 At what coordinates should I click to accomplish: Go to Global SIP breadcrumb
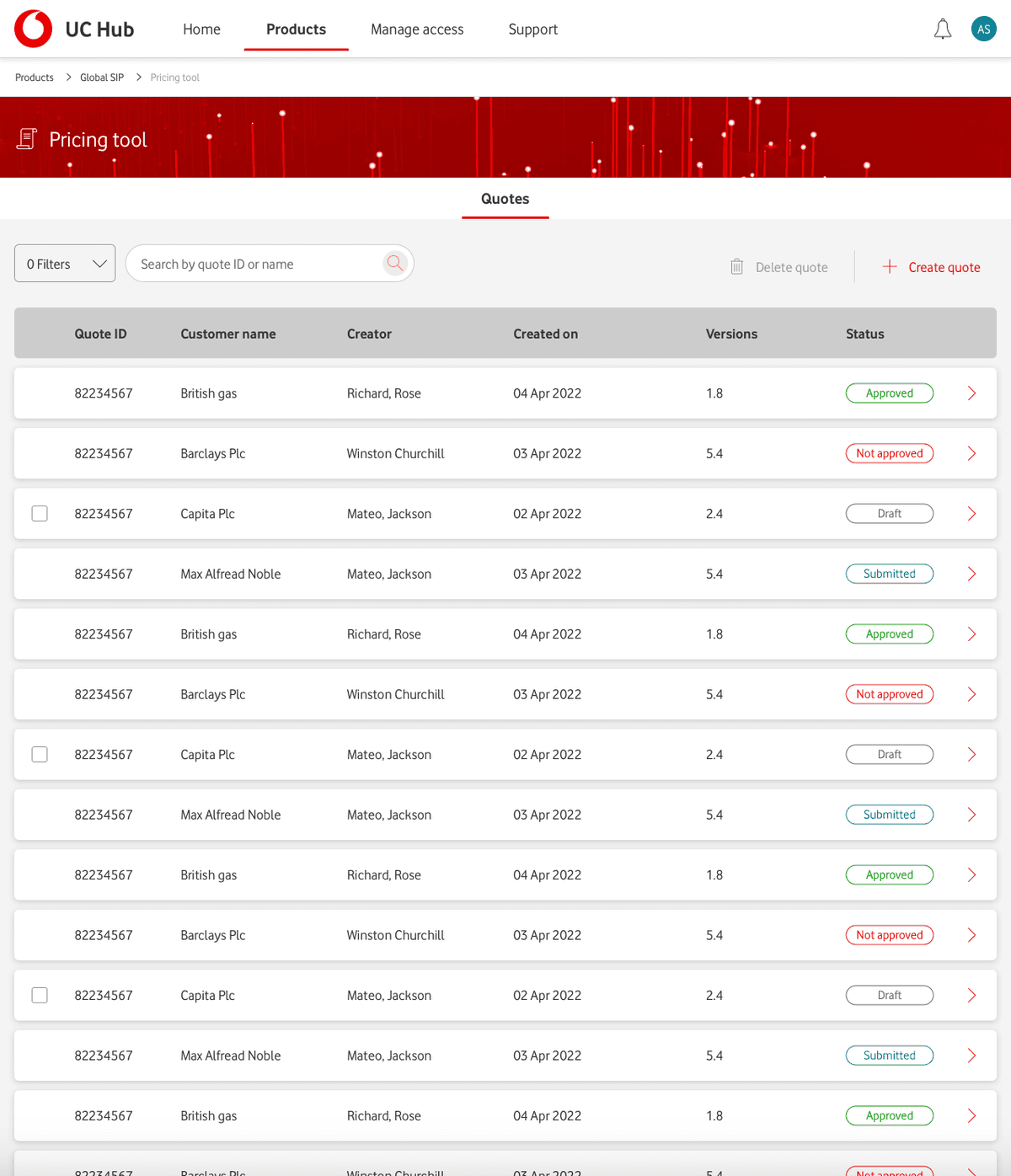(x=102, y=78)
